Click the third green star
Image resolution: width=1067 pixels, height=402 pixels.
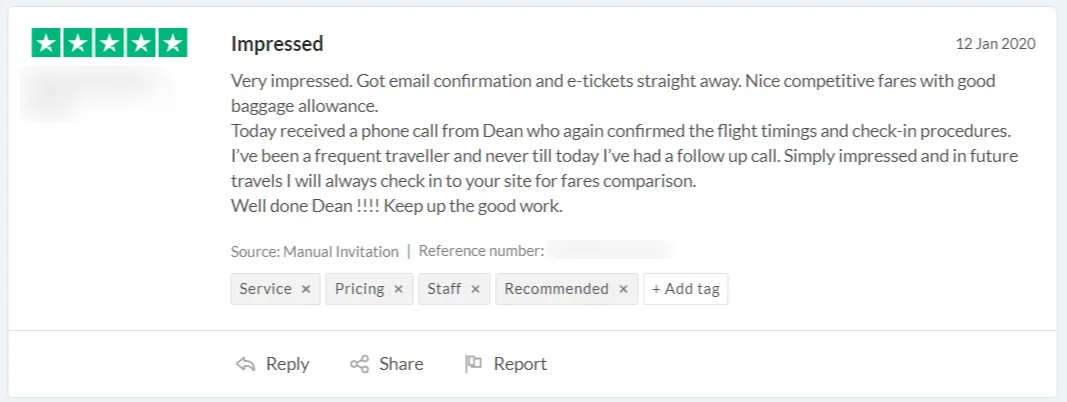pos(109,43)
